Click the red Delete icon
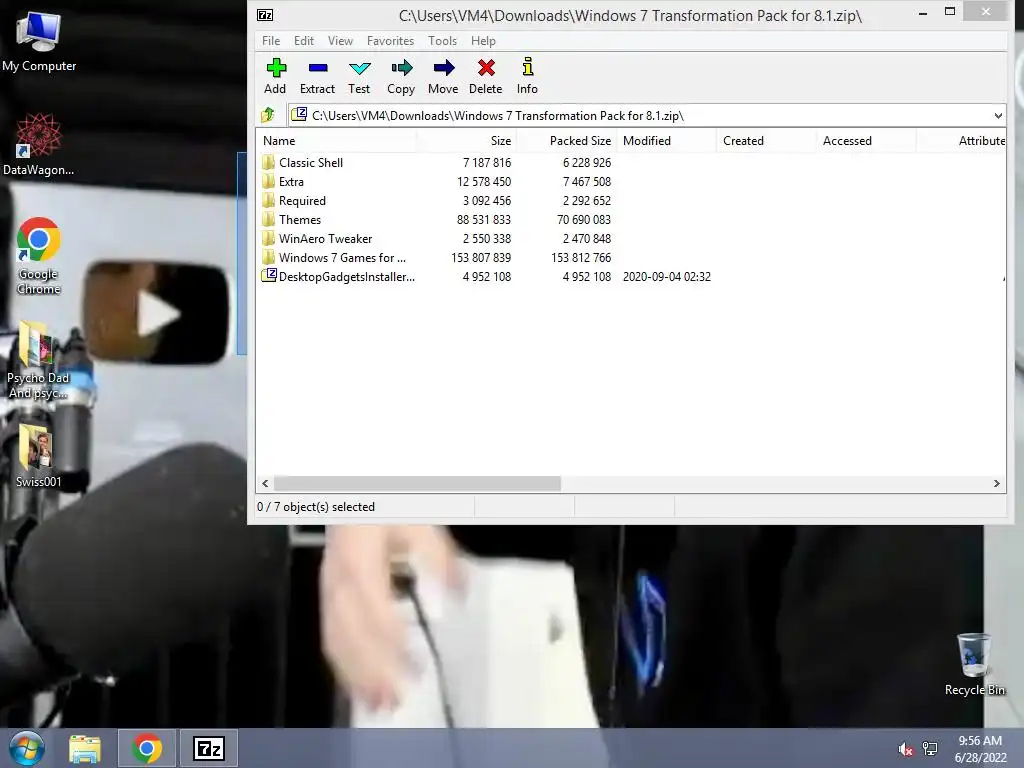 (486, 68)
